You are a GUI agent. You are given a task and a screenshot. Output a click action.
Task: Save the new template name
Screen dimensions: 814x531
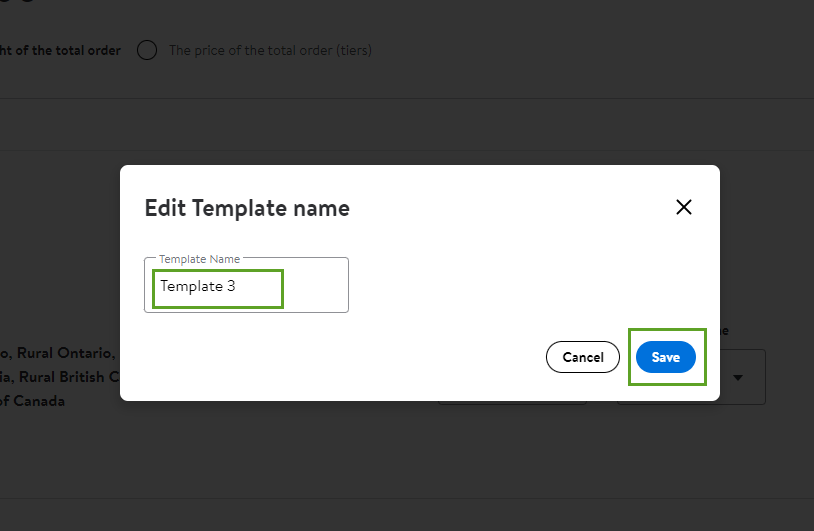tap(666, 357)
